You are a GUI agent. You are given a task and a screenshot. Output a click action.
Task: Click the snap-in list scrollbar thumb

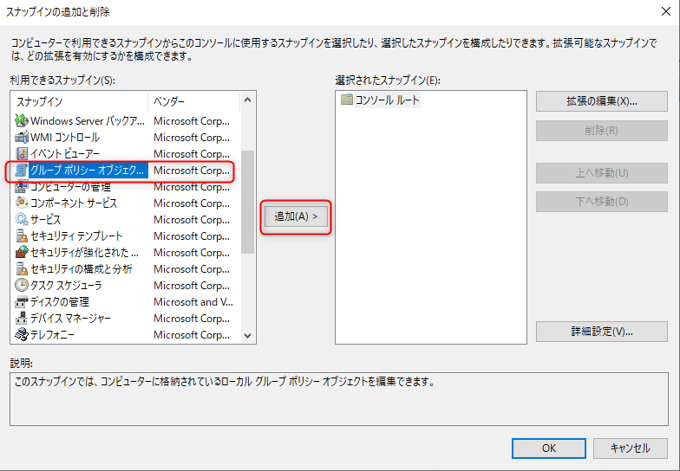(248, 202)
